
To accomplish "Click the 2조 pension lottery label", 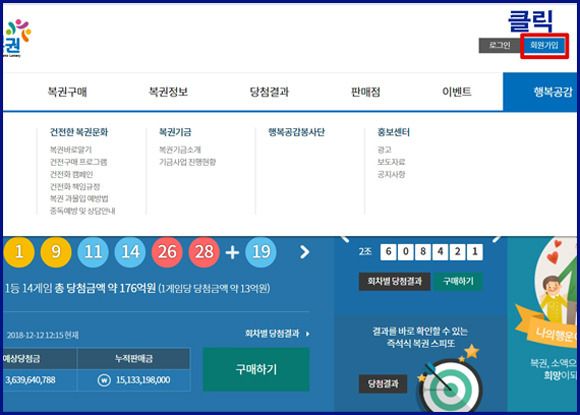I will point(365,252).
